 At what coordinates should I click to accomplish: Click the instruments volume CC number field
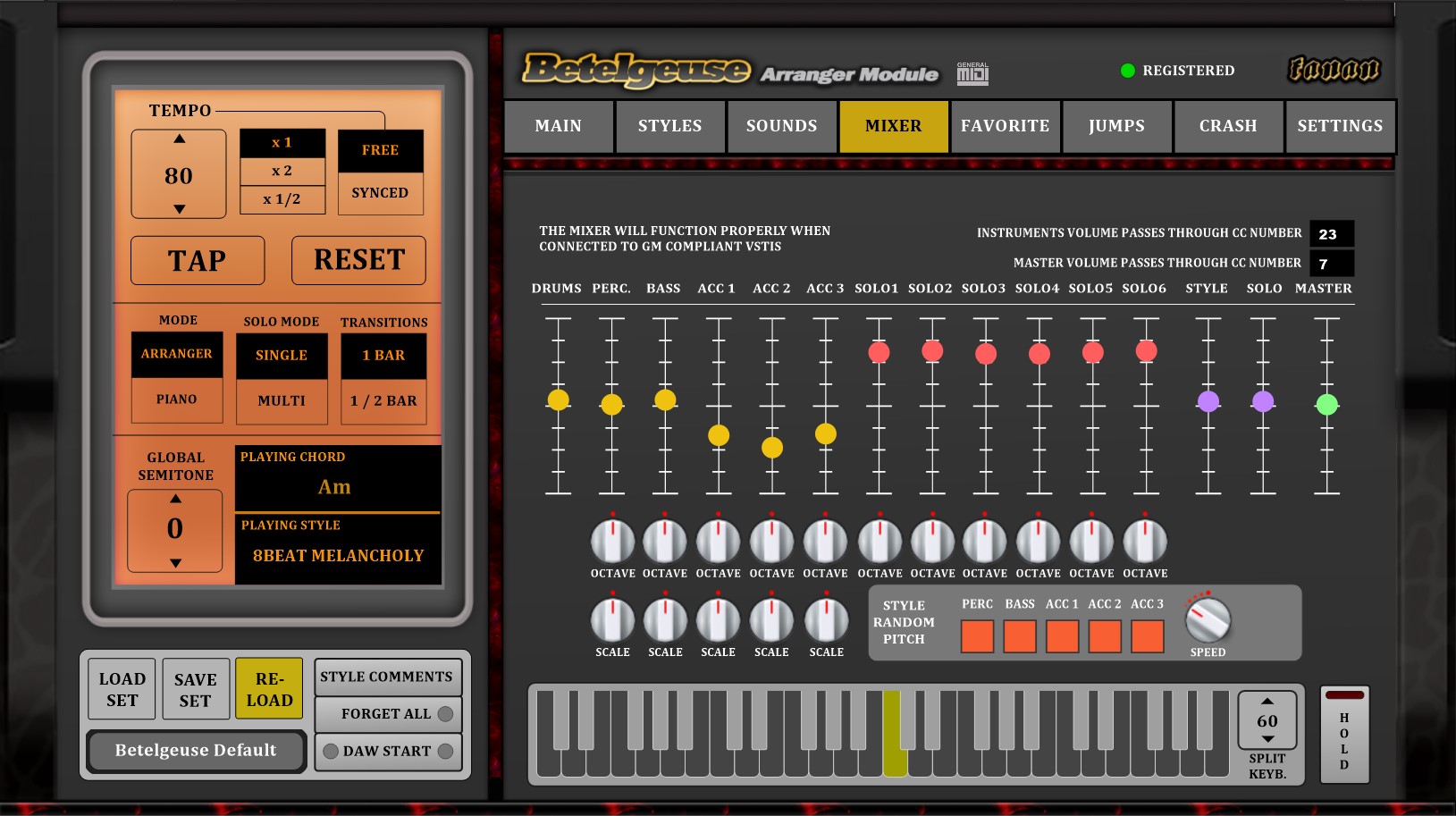[x=1331, y=234]
